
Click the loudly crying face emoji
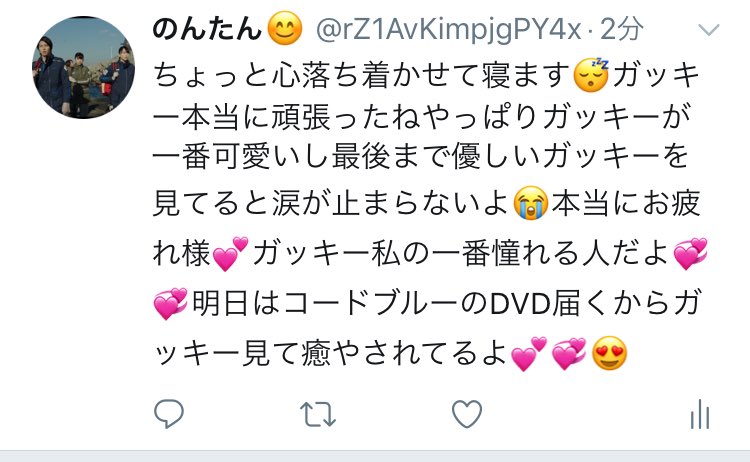[530, 203]
